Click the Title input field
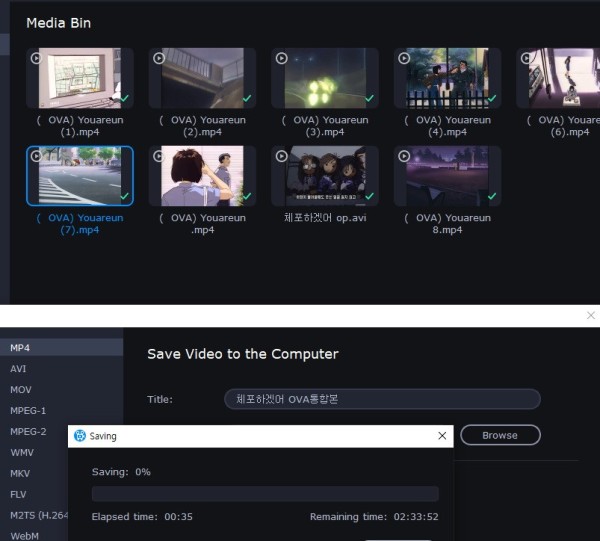The height and width of the screenshot is (541, 600). tap(382, 399)
